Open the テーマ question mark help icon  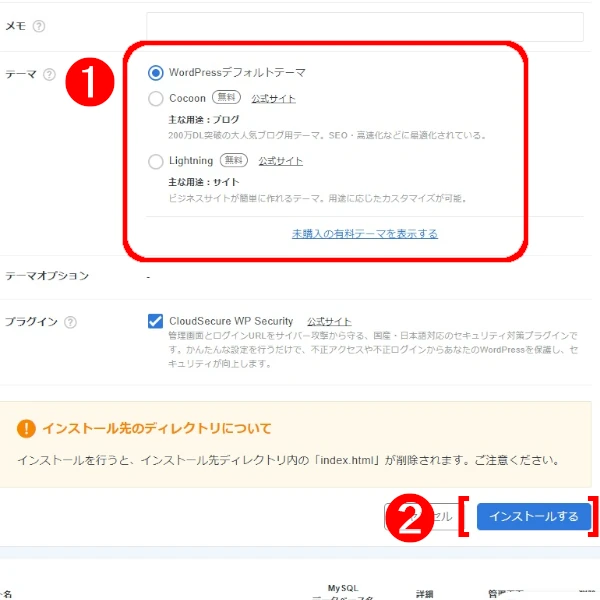click(x=49, y=74)
